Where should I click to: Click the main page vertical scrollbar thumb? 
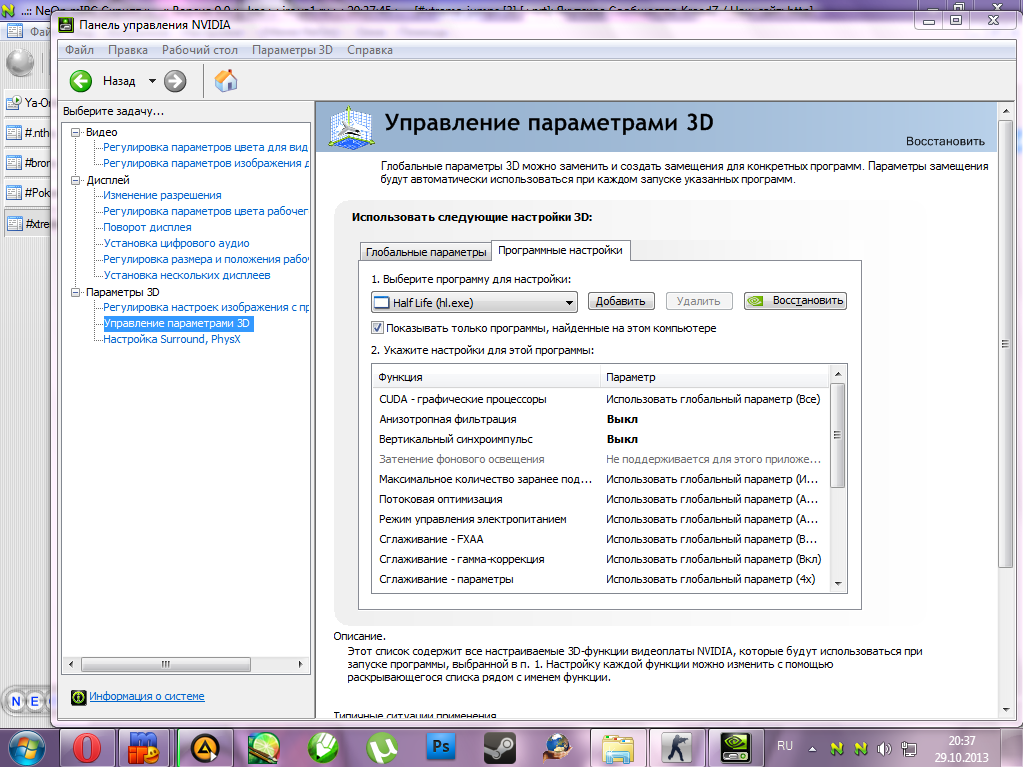tap(1005, 344)
